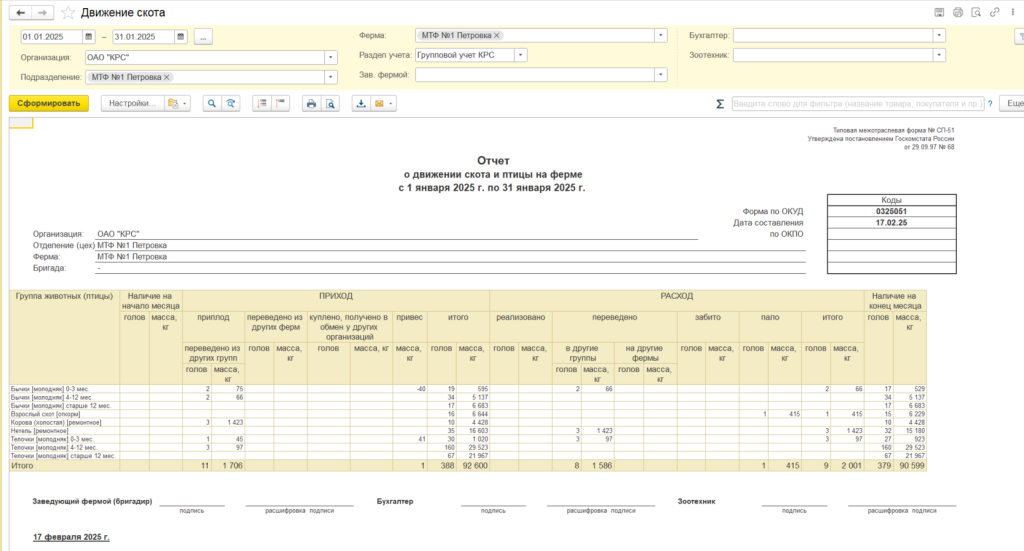The width and height of the screenshot is (1024, 551).
Task: Open help question mark near filter field
Action: click(991, 104)
